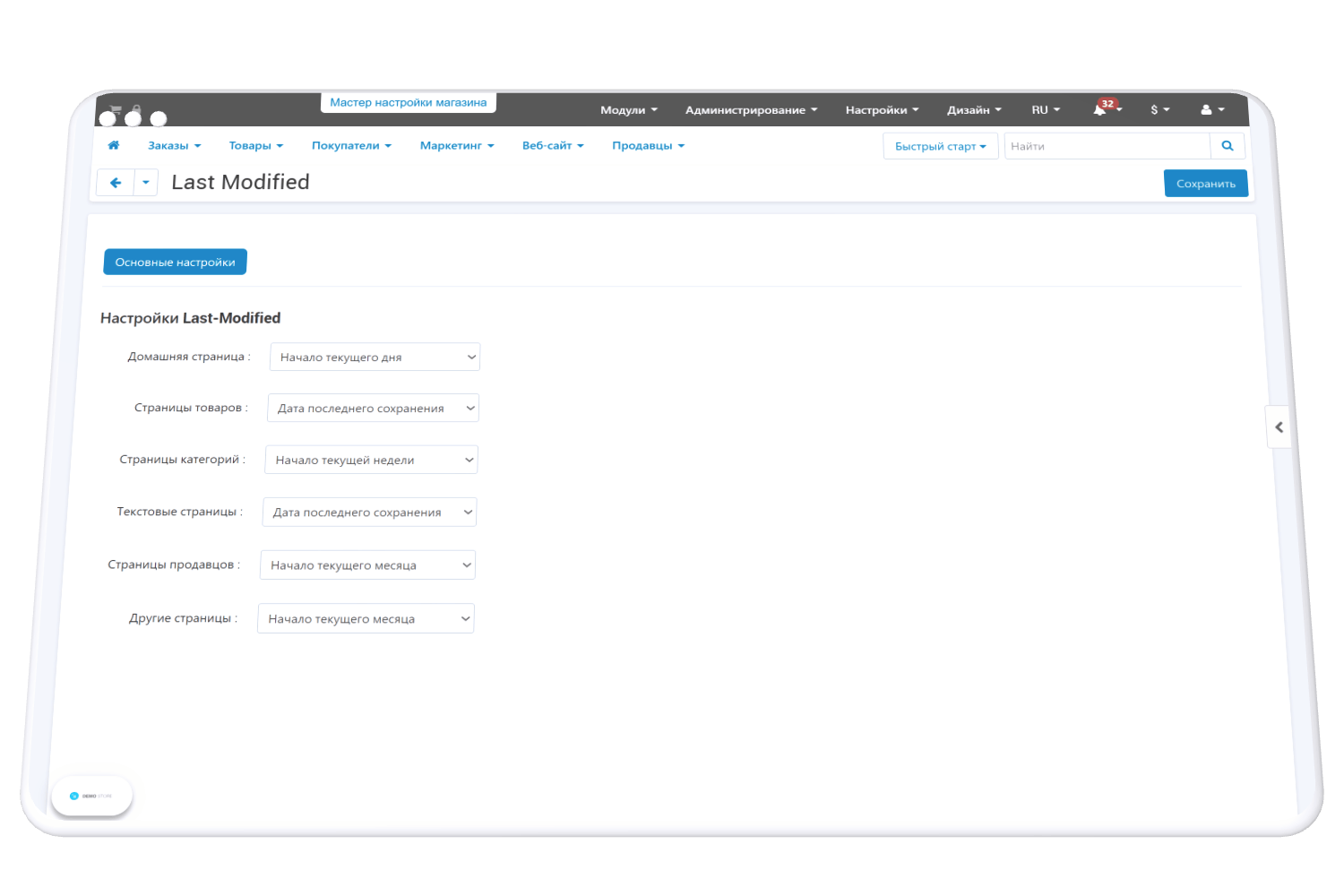
Task: Open the notifications bell with 32 badge
Action: [1102, 109]
